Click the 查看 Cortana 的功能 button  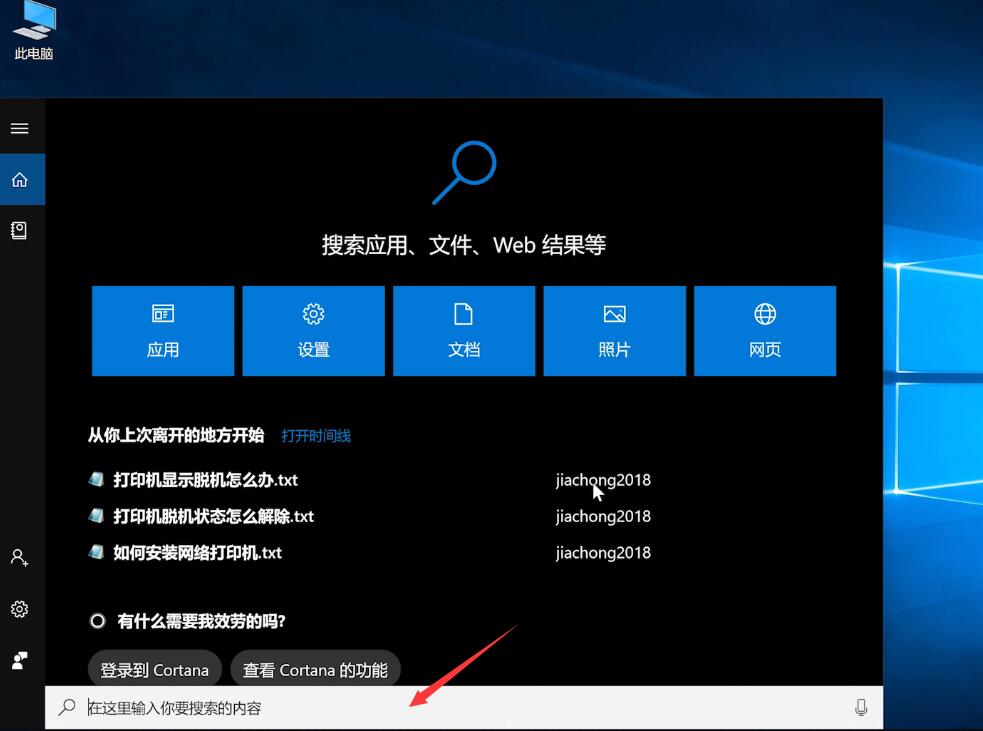click(315, 669)
